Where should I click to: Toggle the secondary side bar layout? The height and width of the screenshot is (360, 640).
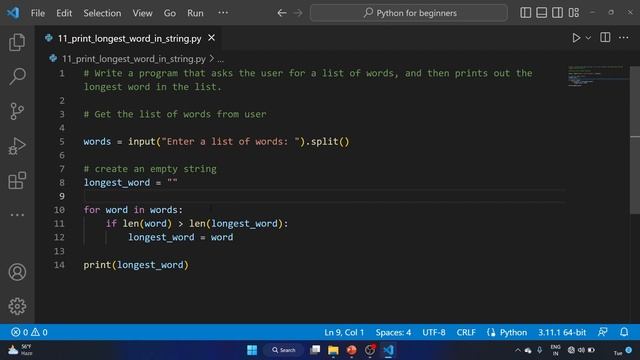click(558, 13)
